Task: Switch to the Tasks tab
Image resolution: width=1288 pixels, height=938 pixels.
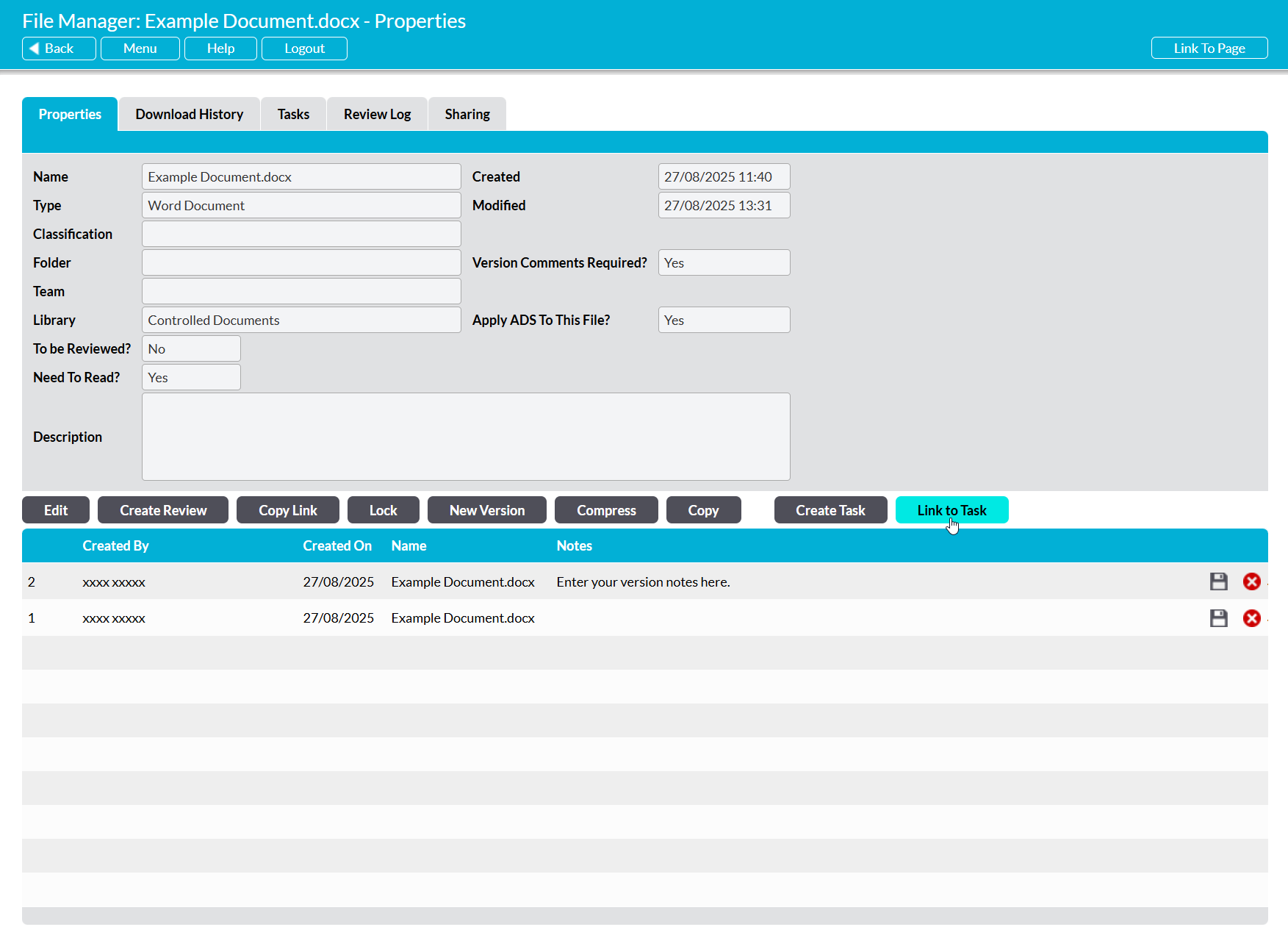Action: coord(293,114)
